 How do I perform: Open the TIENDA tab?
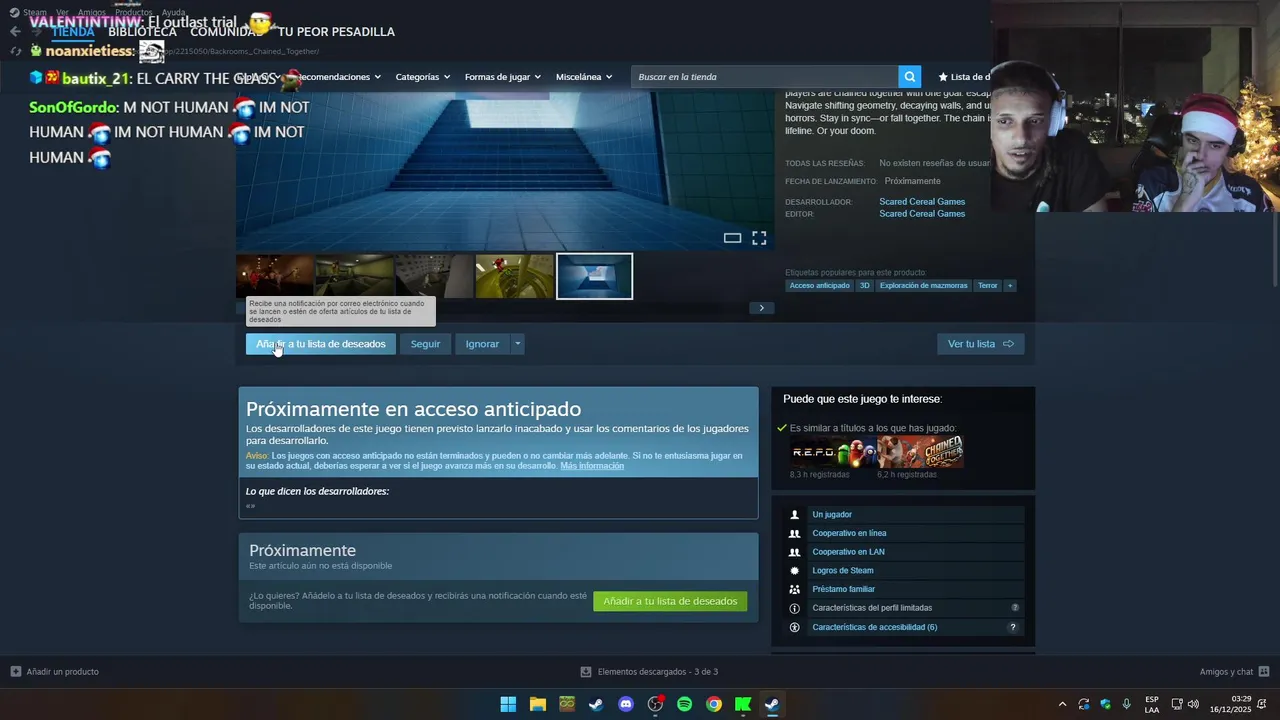pos(73,32)
